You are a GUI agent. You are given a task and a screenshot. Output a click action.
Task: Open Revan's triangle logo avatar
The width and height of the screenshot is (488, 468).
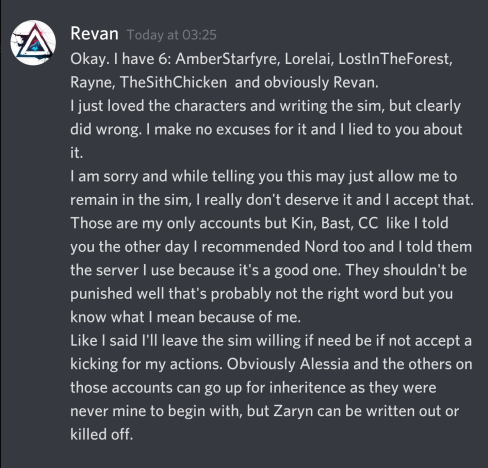pyautogui.click(x=33, y=42)
